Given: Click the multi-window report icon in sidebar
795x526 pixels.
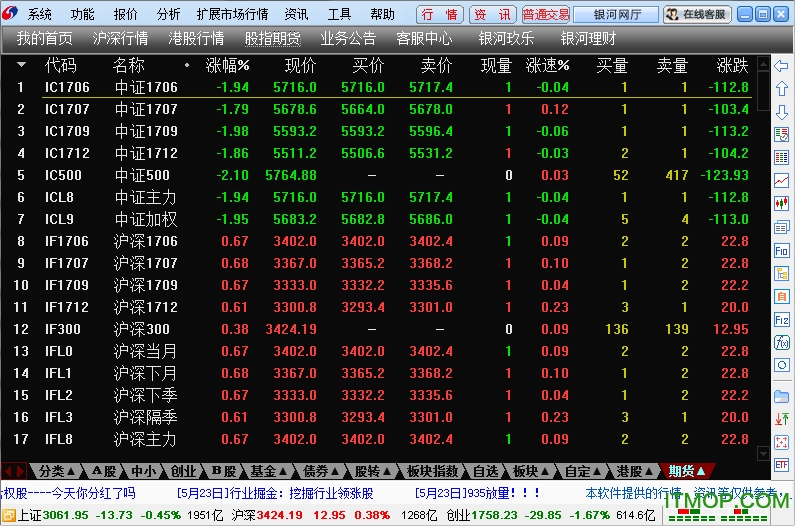Looking at the screenshot, I should point(781,227).
